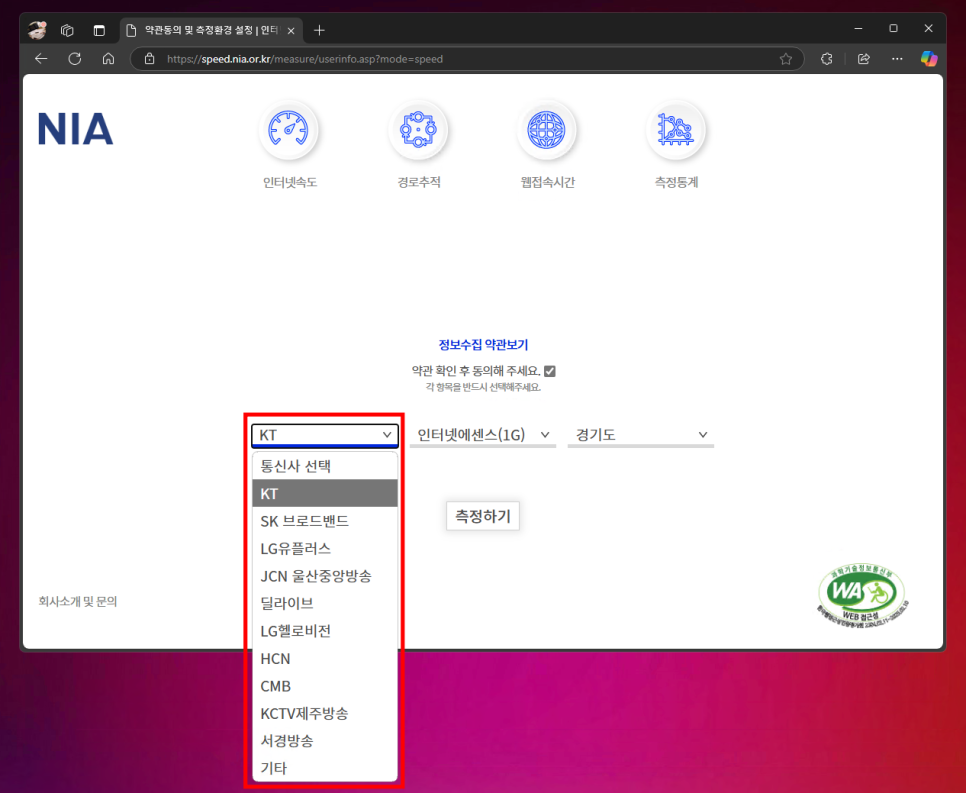Open the 측정통계 chart icon
966x793 pixels.
pyautogui.click(x=676, y=130)
